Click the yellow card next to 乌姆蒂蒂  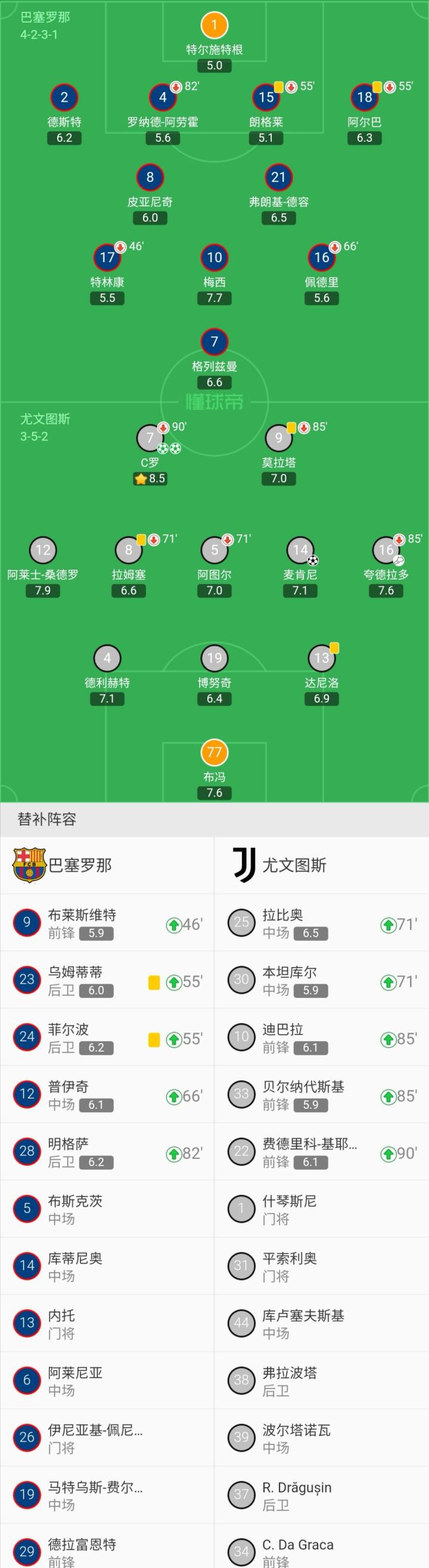(x=154, y=982)
